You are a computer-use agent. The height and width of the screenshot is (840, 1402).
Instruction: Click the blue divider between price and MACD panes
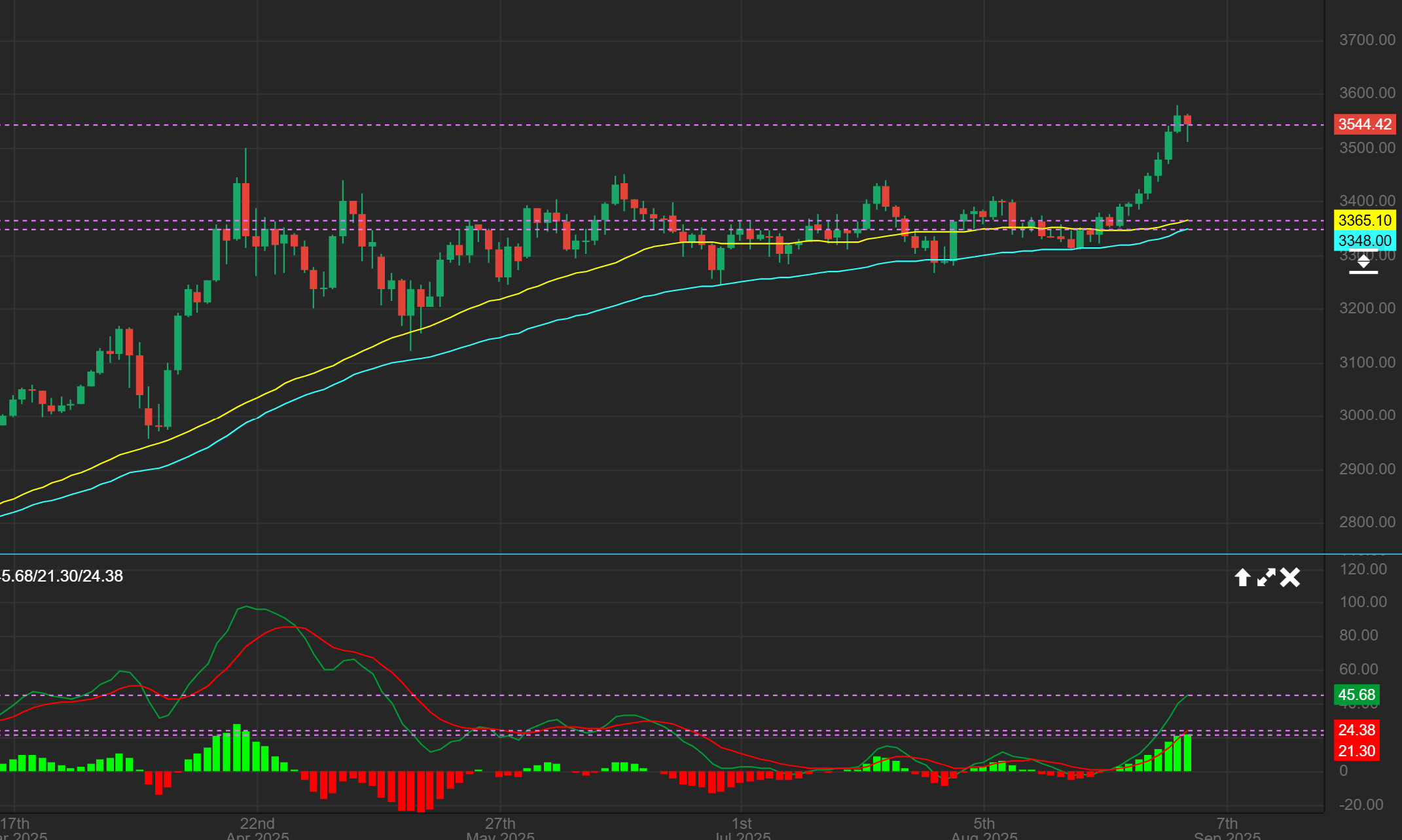[655, 554]
